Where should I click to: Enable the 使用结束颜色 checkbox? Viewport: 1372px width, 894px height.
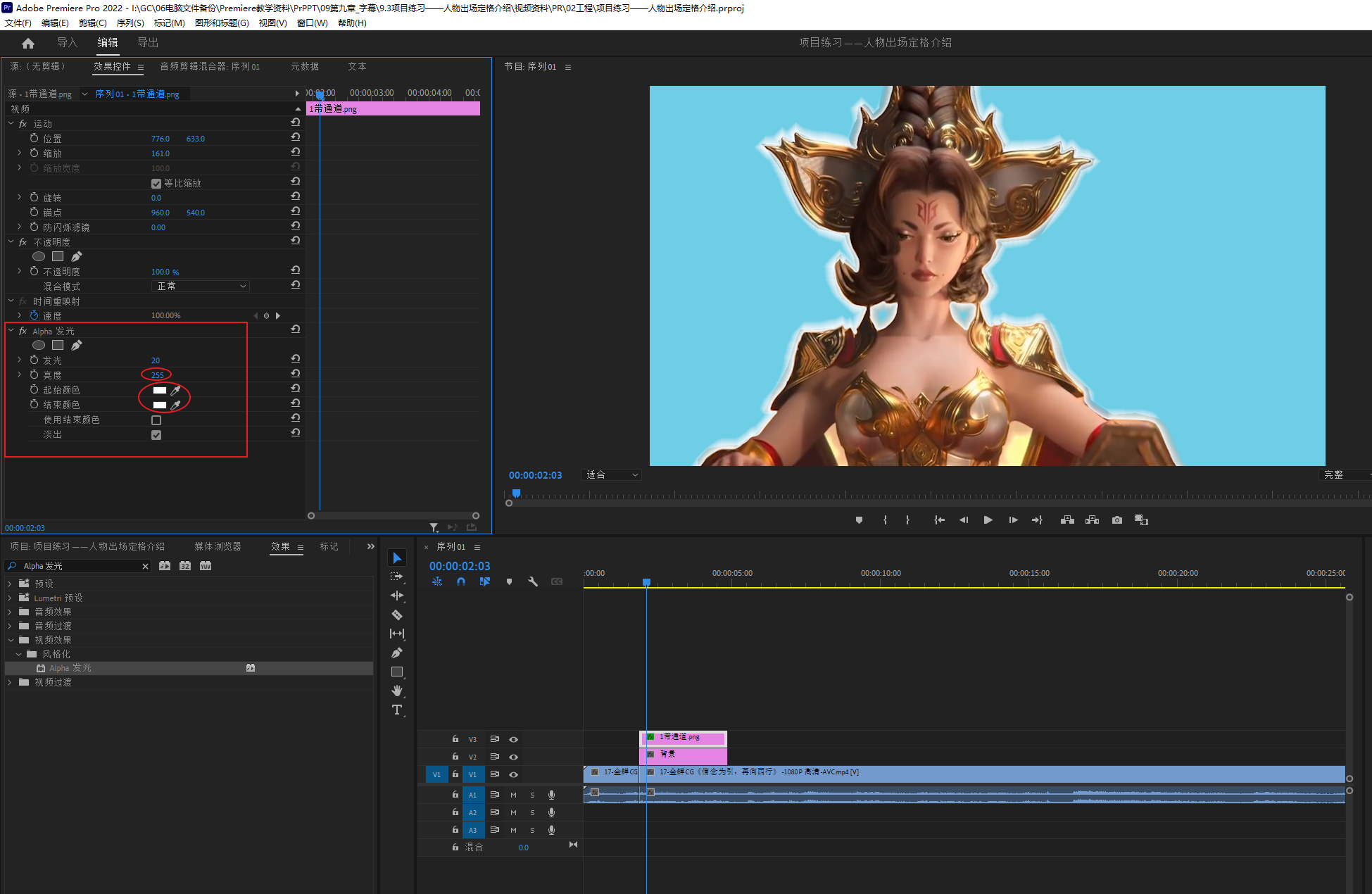point(156,420)
